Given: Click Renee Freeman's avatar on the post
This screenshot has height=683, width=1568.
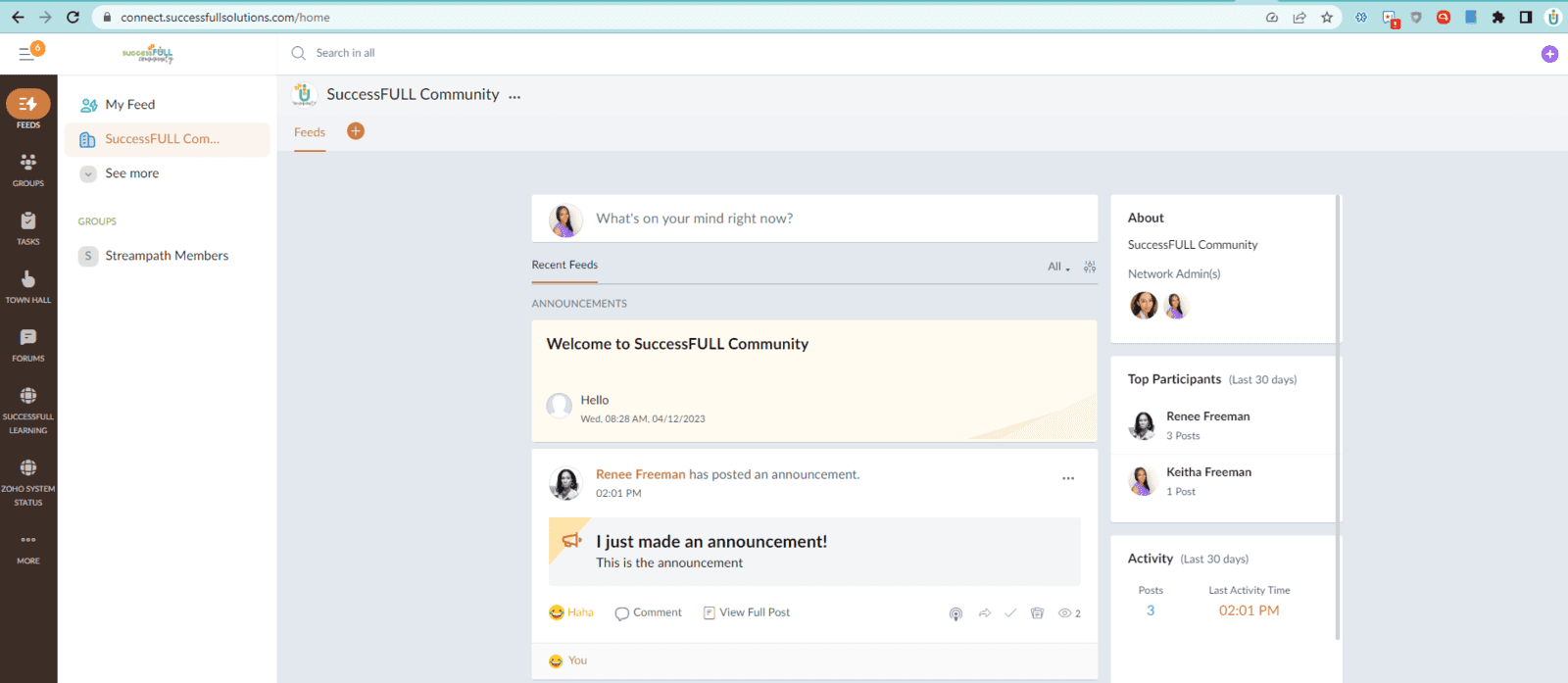Looking at the screenshot, I should click(x=564, y=483).
